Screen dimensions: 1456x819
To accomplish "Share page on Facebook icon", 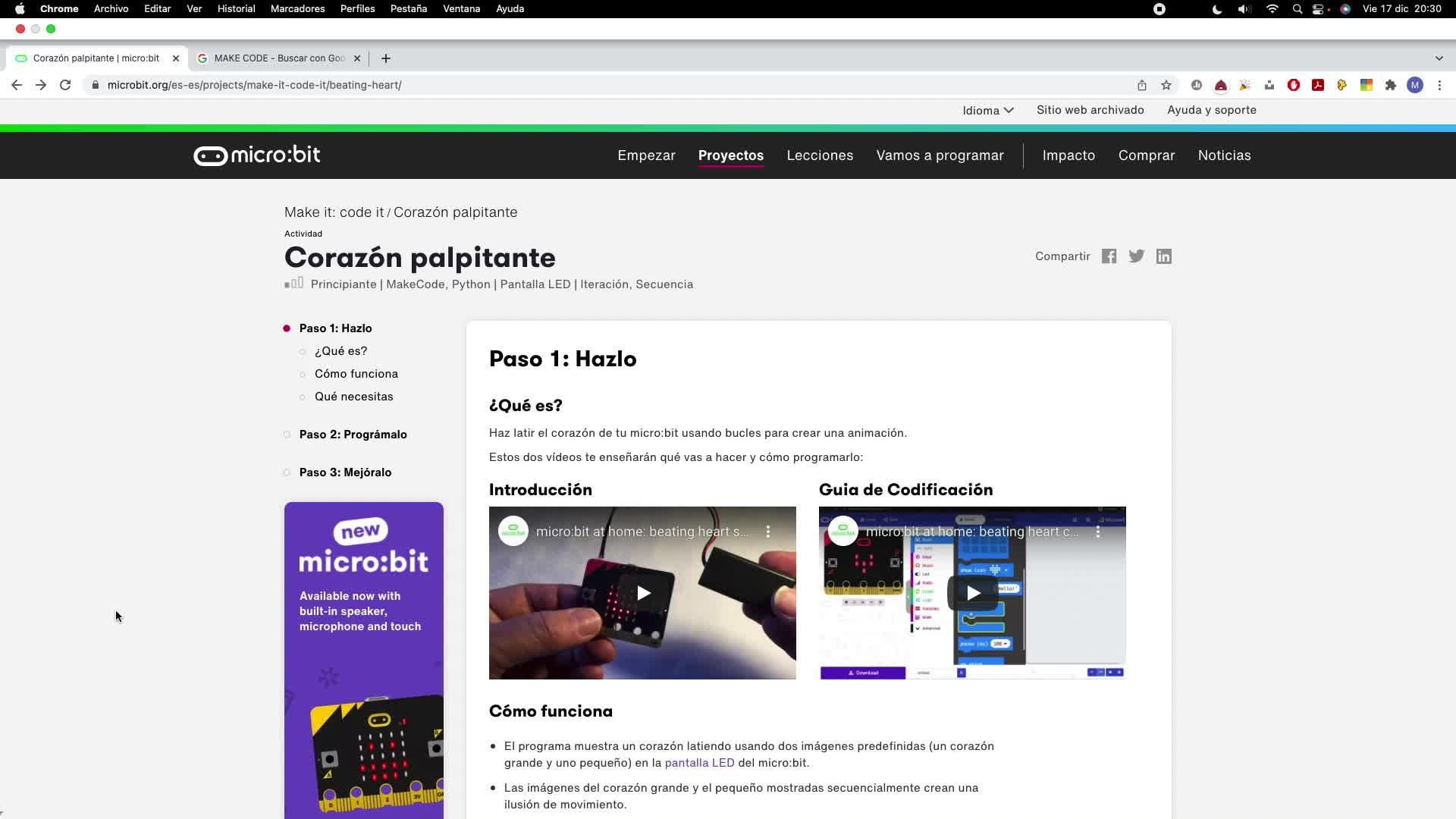I will point(1109,256).
